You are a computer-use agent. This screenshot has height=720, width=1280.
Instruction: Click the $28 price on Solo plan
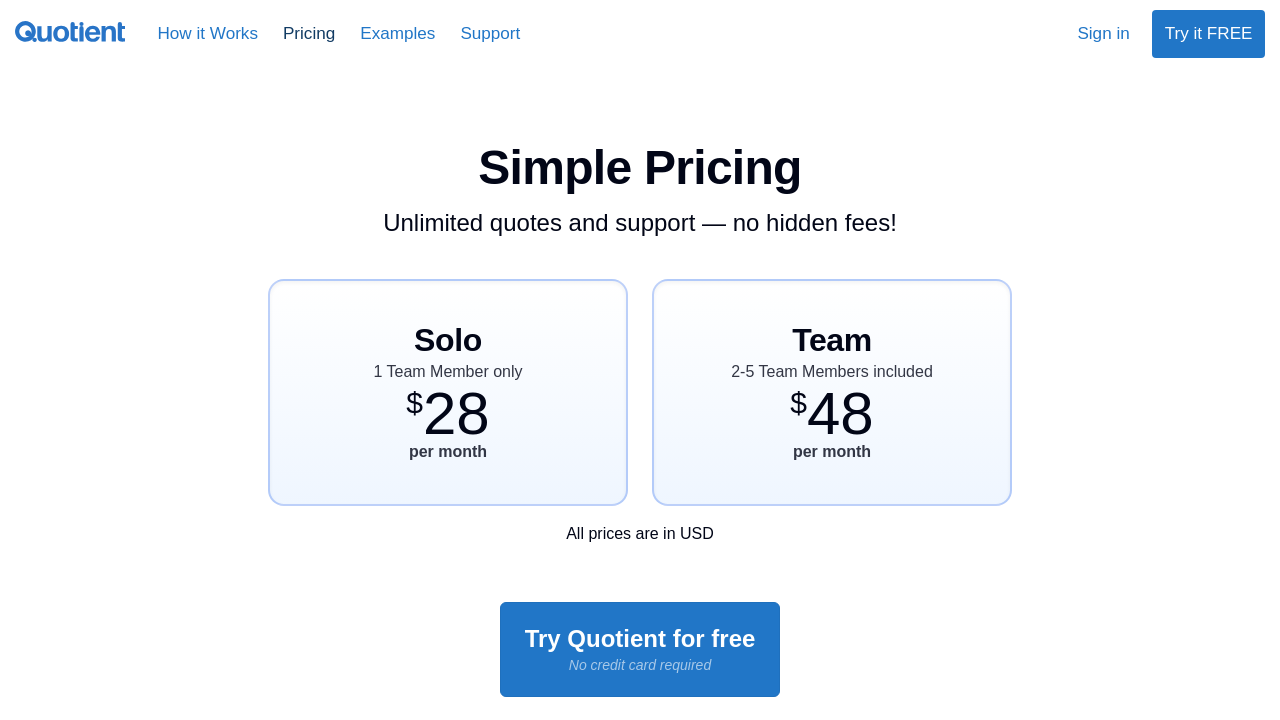pyautogui.click(x=448, y=413)
